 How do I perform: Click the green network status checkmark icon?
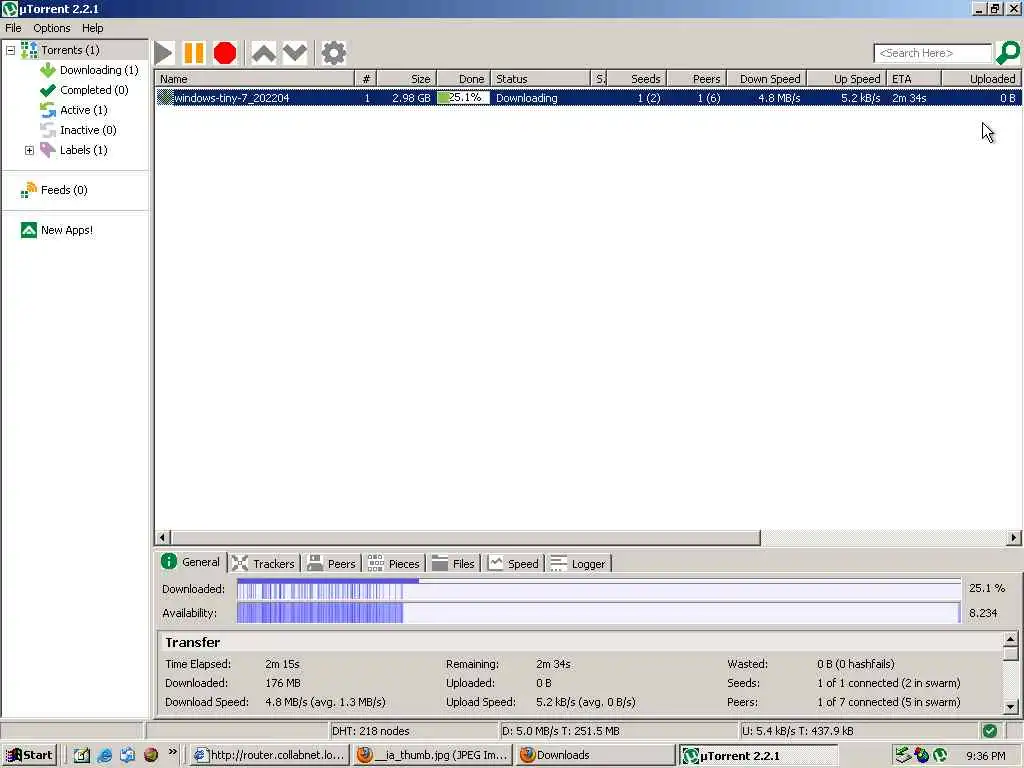[x=989, y=731]
